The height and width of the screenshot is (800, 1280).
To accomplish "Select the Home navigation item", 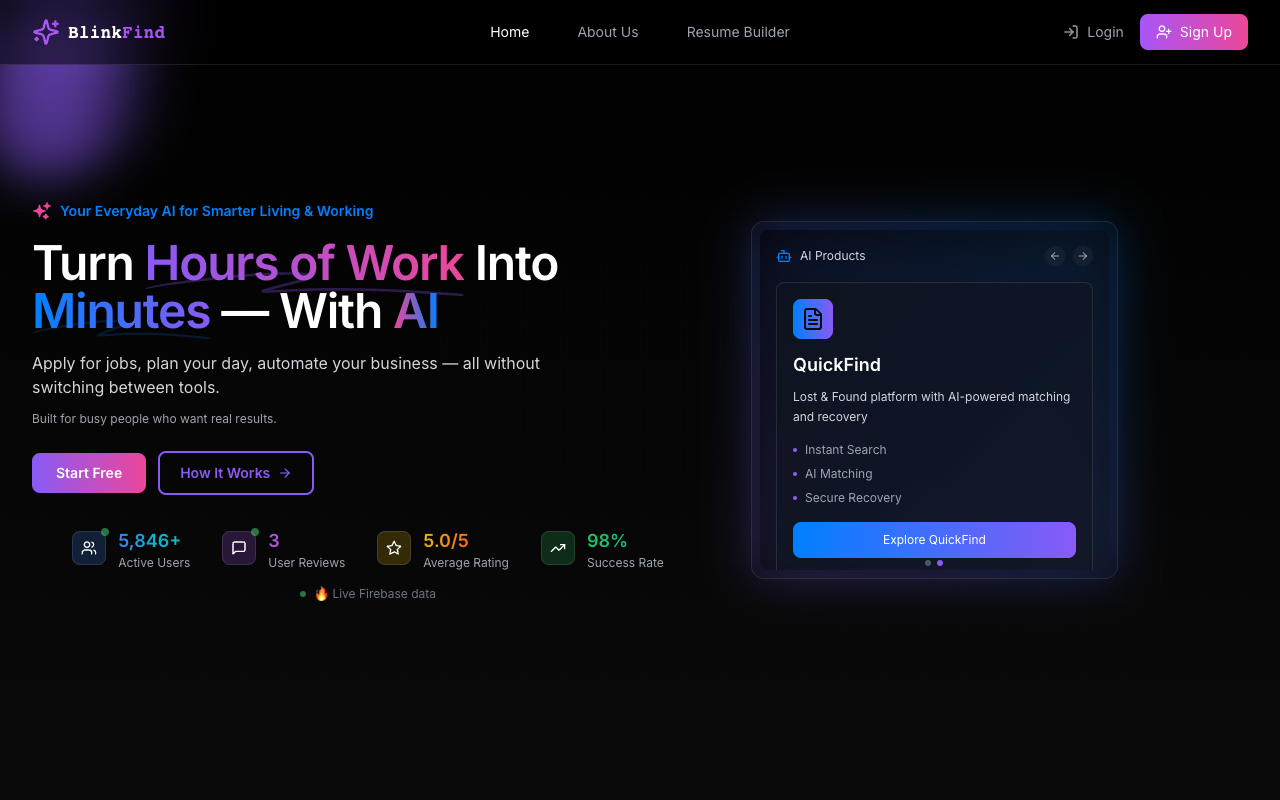I will click(x=509, y=31).
